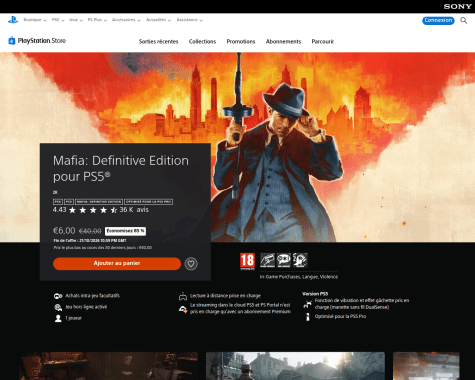Click the Lecture à distance icon
Screen dimensions: 475x380
[183, 296]
